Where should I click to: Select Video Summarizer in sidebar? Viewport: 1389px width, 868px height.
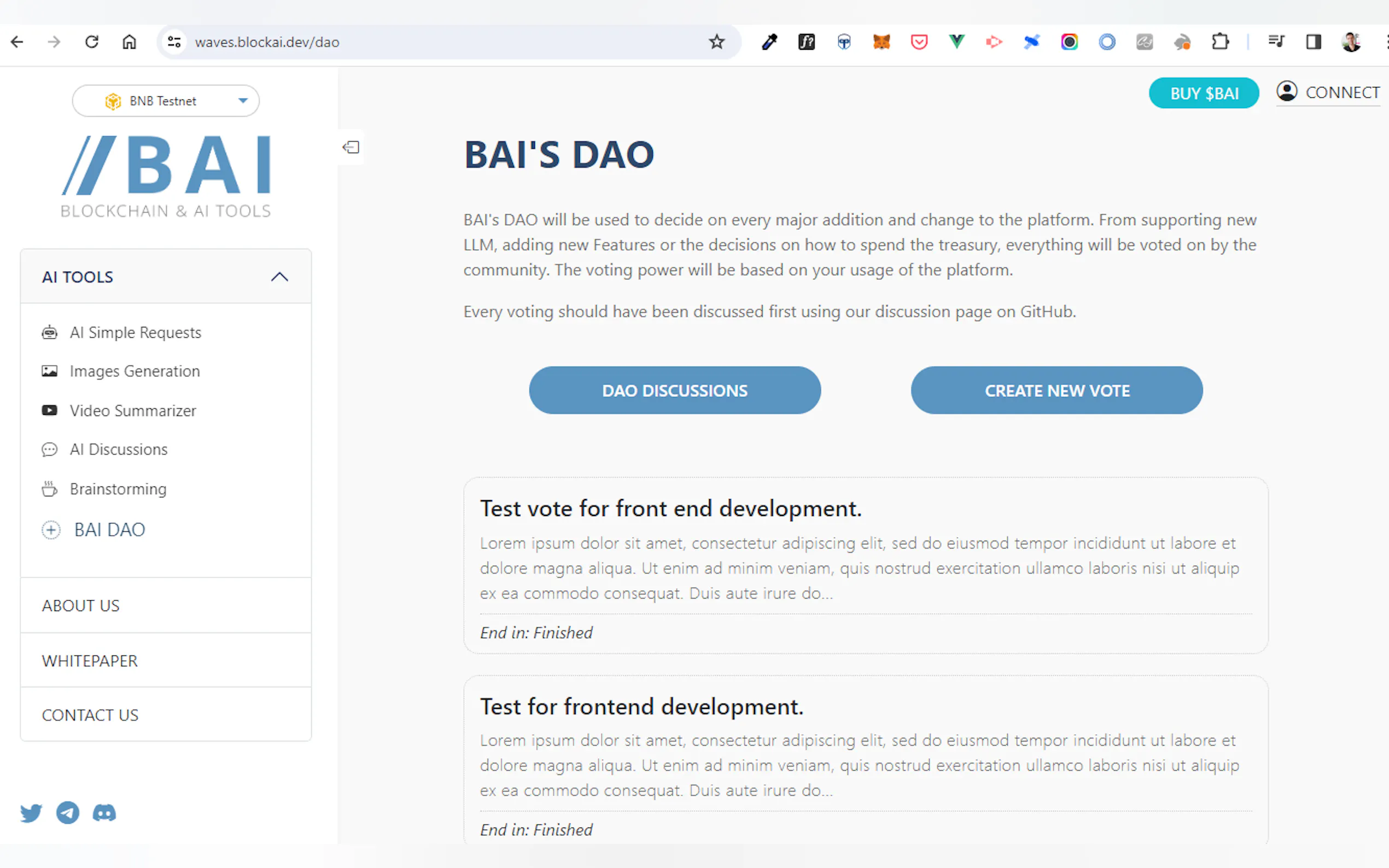tap(133, 411)
